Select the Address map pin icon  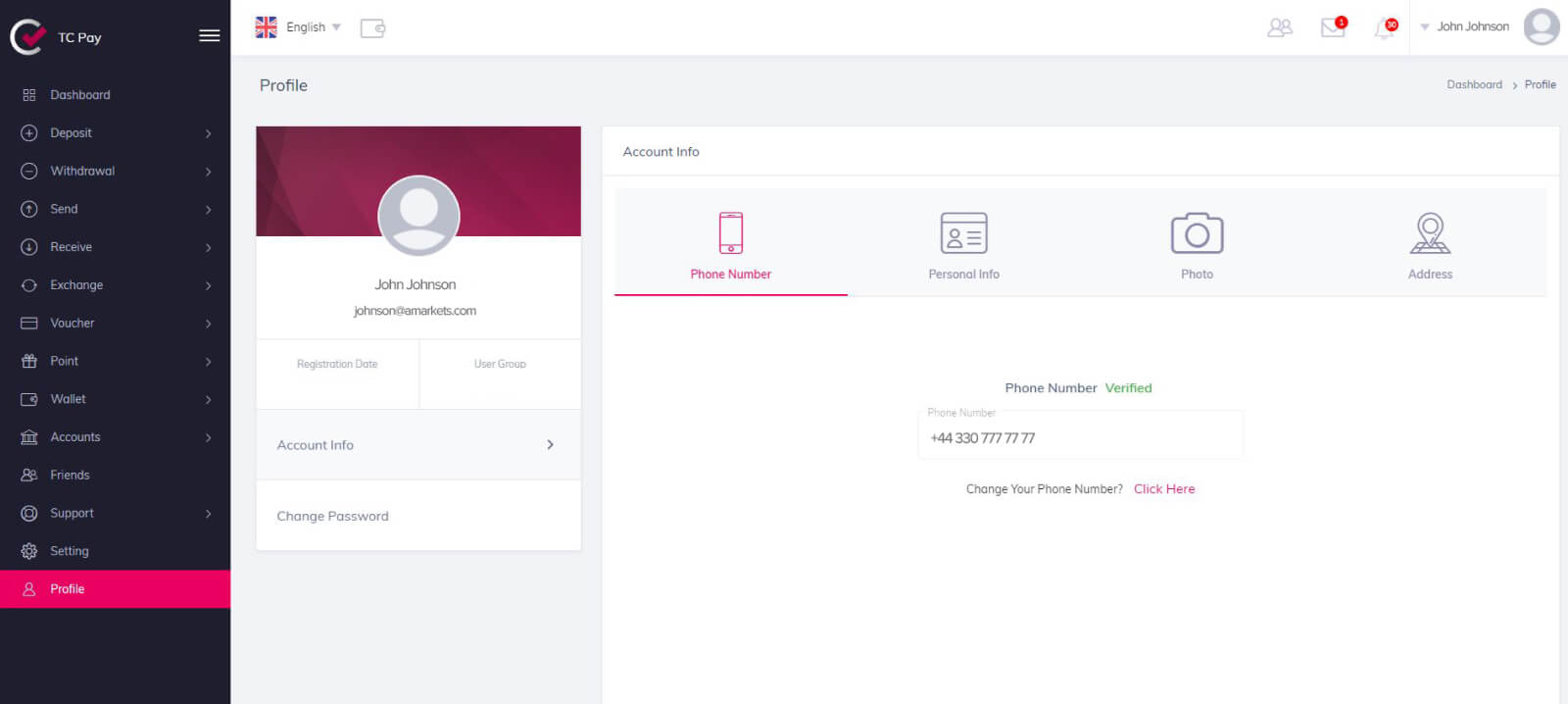(1430, 233)
